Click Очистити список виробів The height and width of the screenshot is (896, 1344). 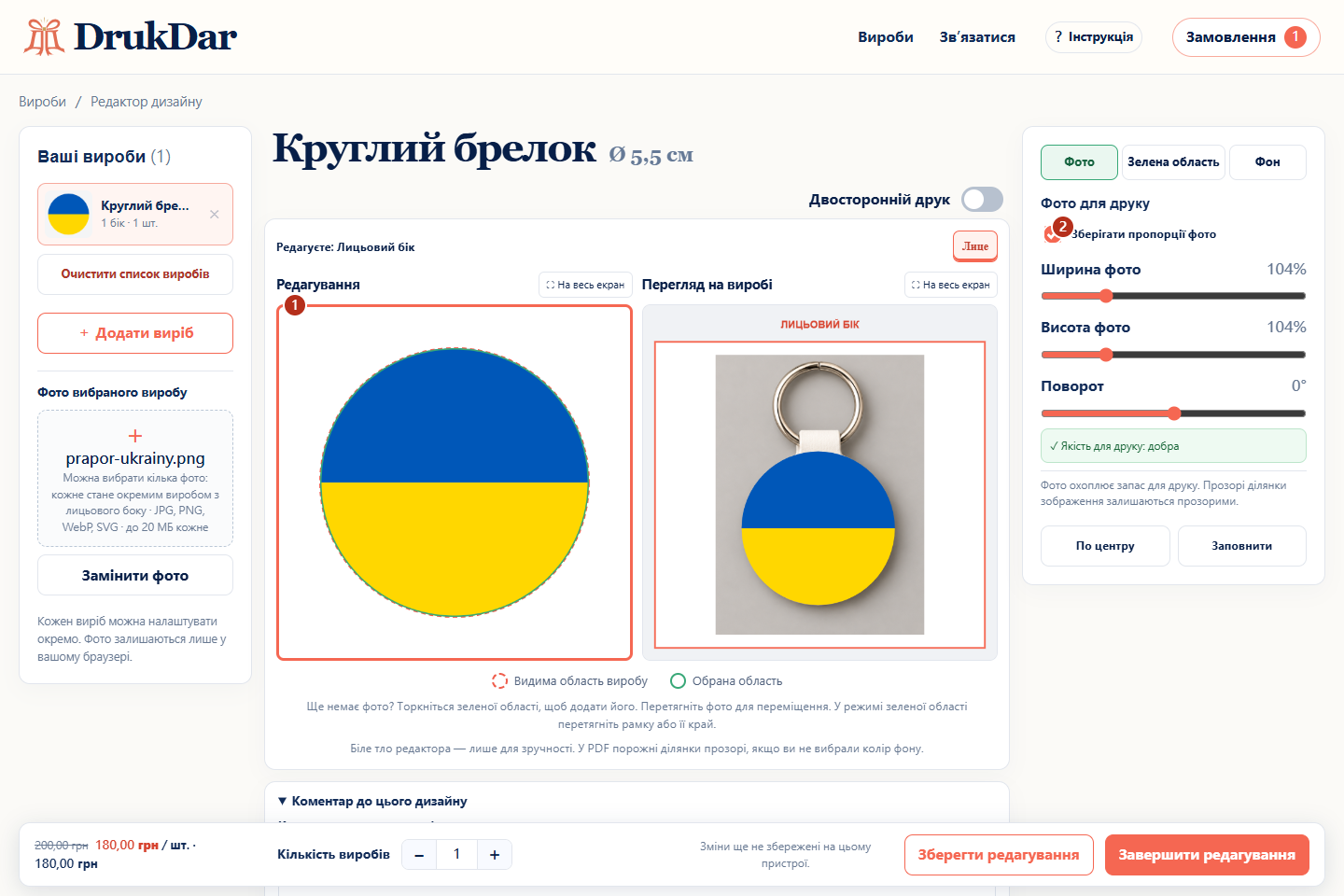point(135,274)
